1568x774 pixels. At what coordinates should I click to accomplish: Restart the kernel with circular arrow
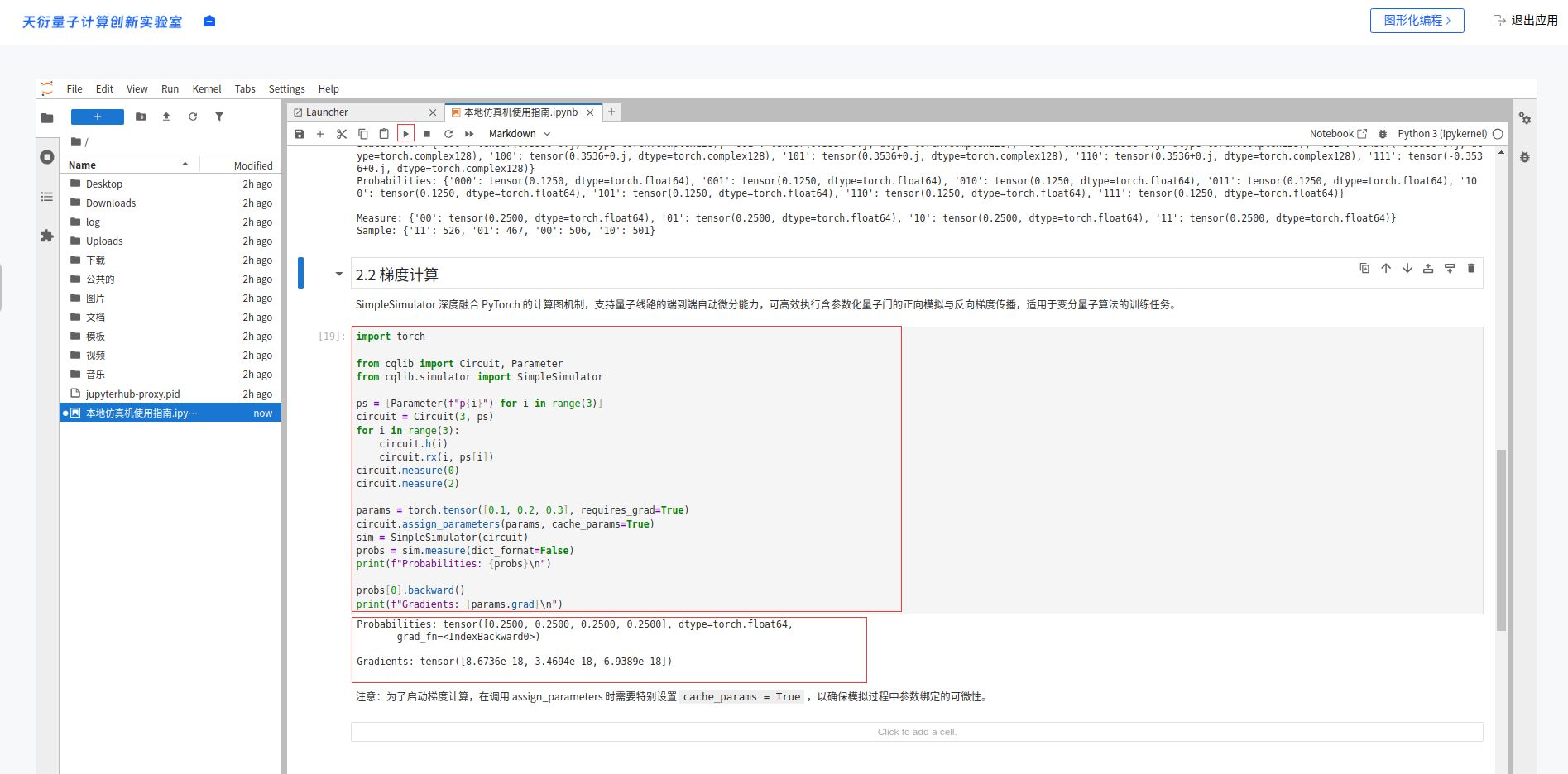coord(448,134)
